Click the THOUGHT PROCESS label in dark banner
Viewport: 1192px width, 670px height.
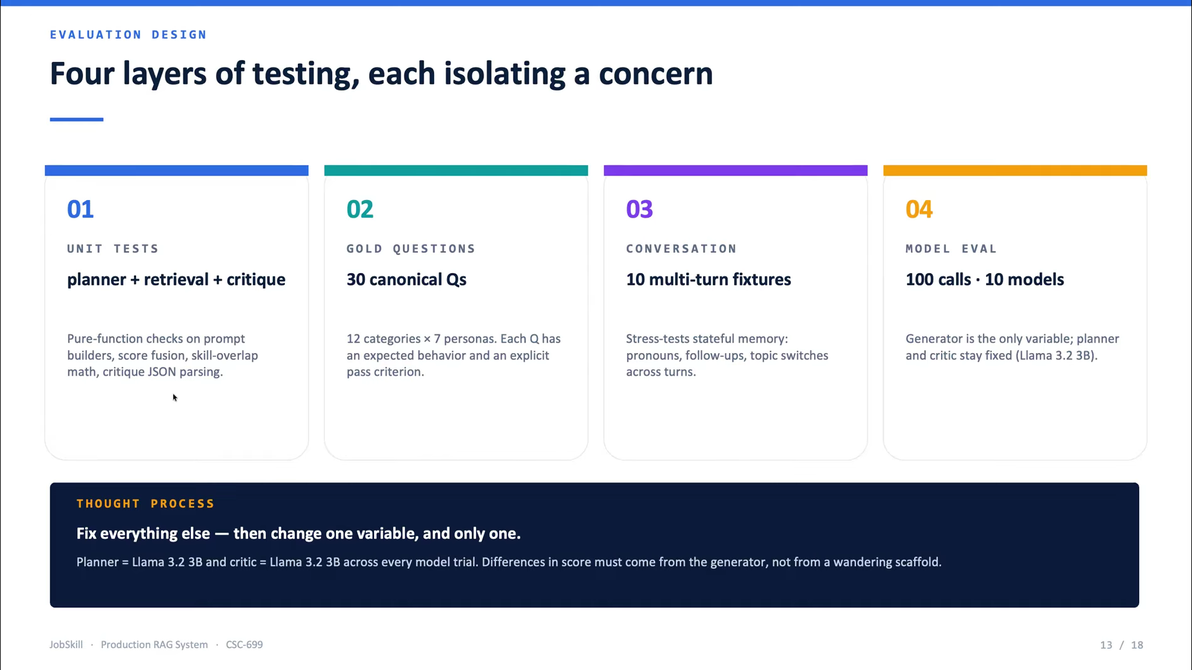pos(145,503)
